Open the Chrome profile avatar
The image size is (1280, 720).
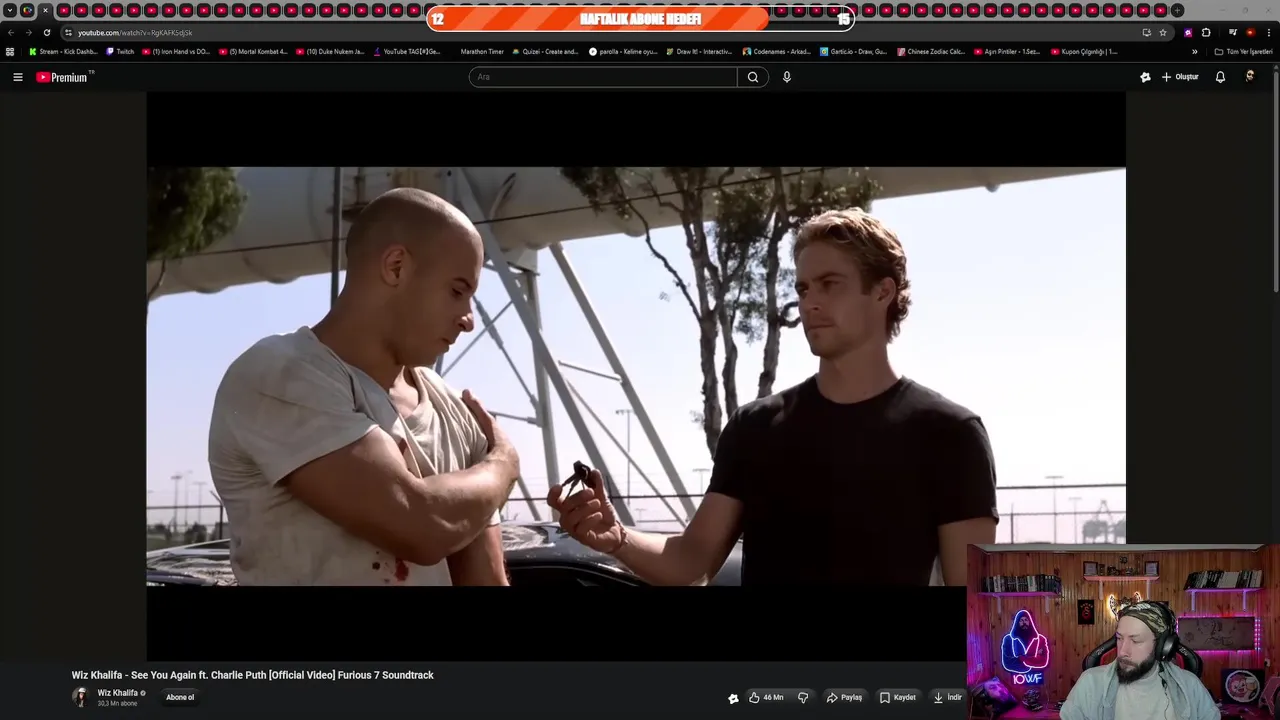pyautogui.click(x=1250, y=32)
